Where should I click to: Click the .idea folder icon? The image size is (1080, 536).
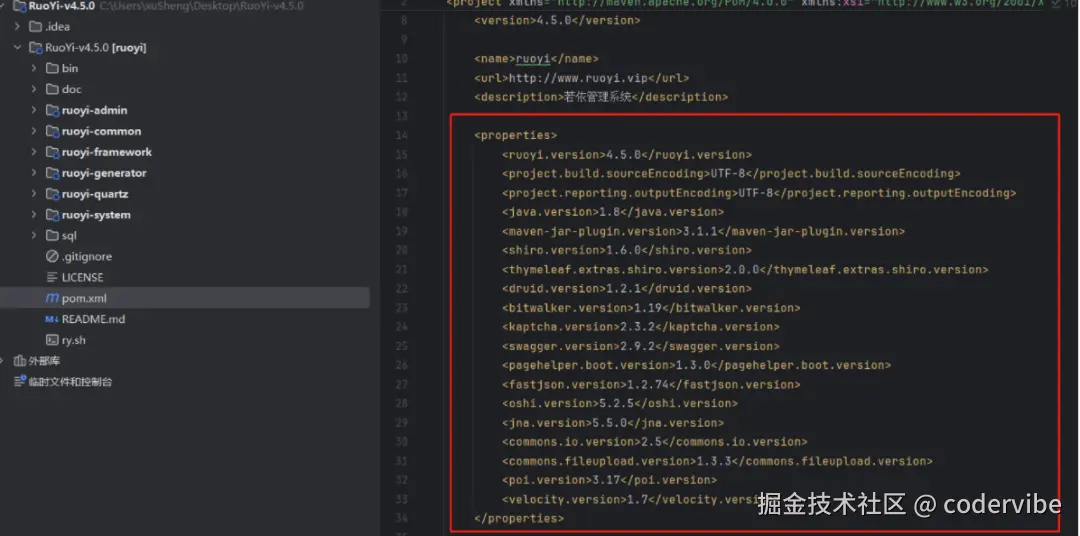tap(35, 27)
